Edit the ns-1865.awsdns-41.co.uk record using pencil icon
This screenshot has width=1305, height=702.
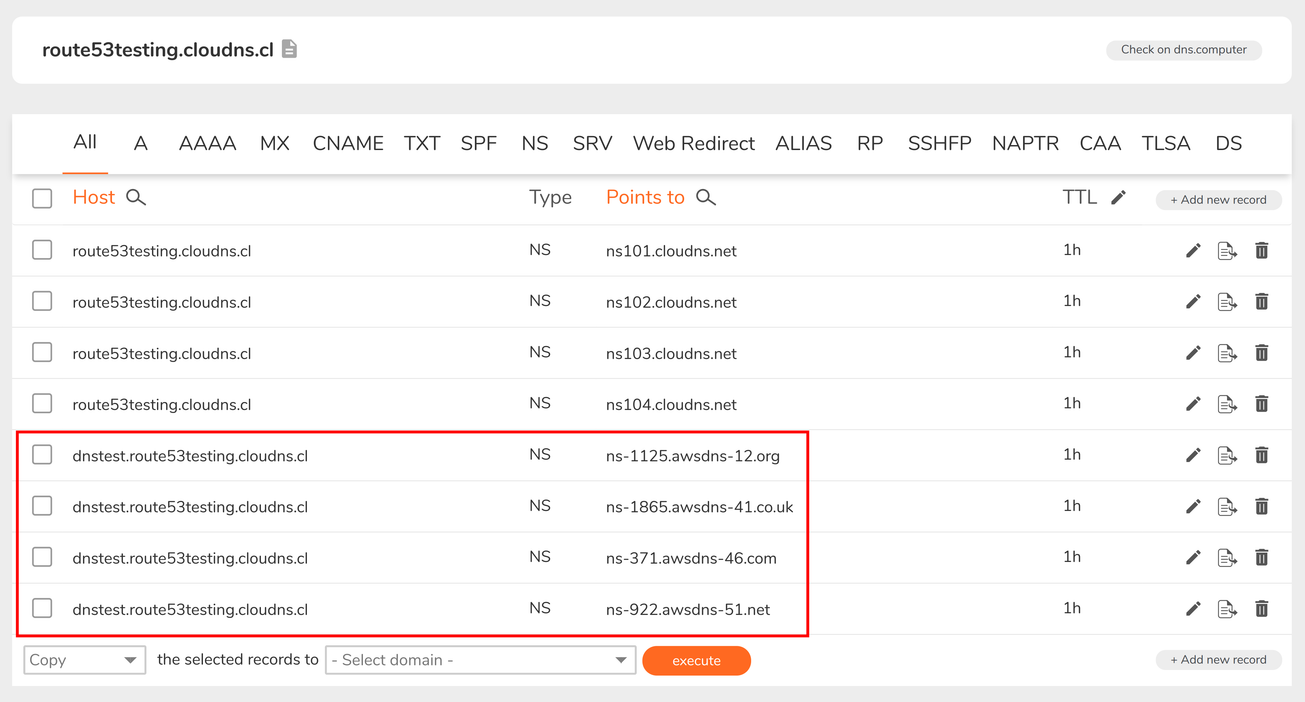(1193, 506)
